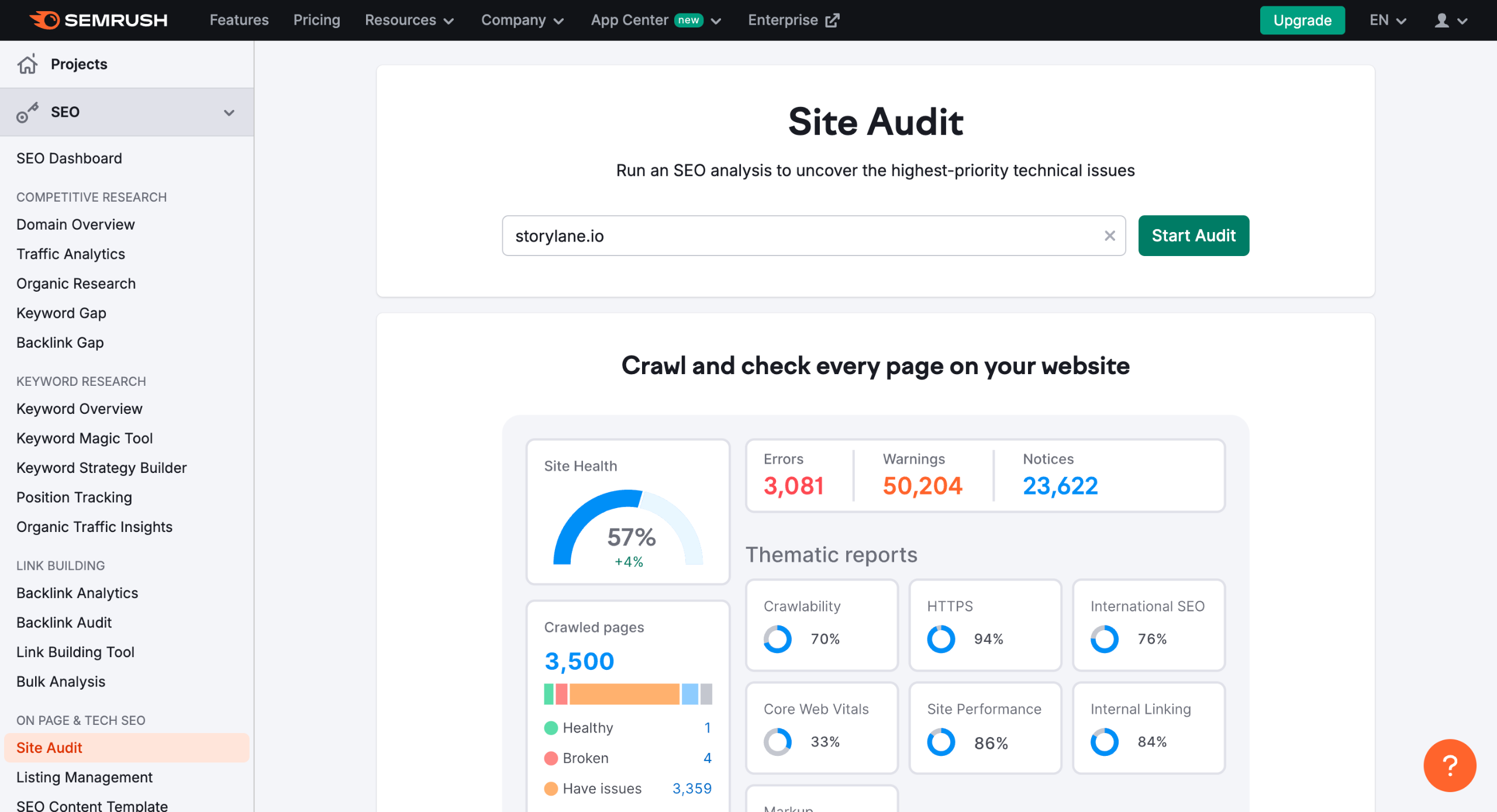
Task: Expand the Resources dropdown menu
Action: pos(409,20)
